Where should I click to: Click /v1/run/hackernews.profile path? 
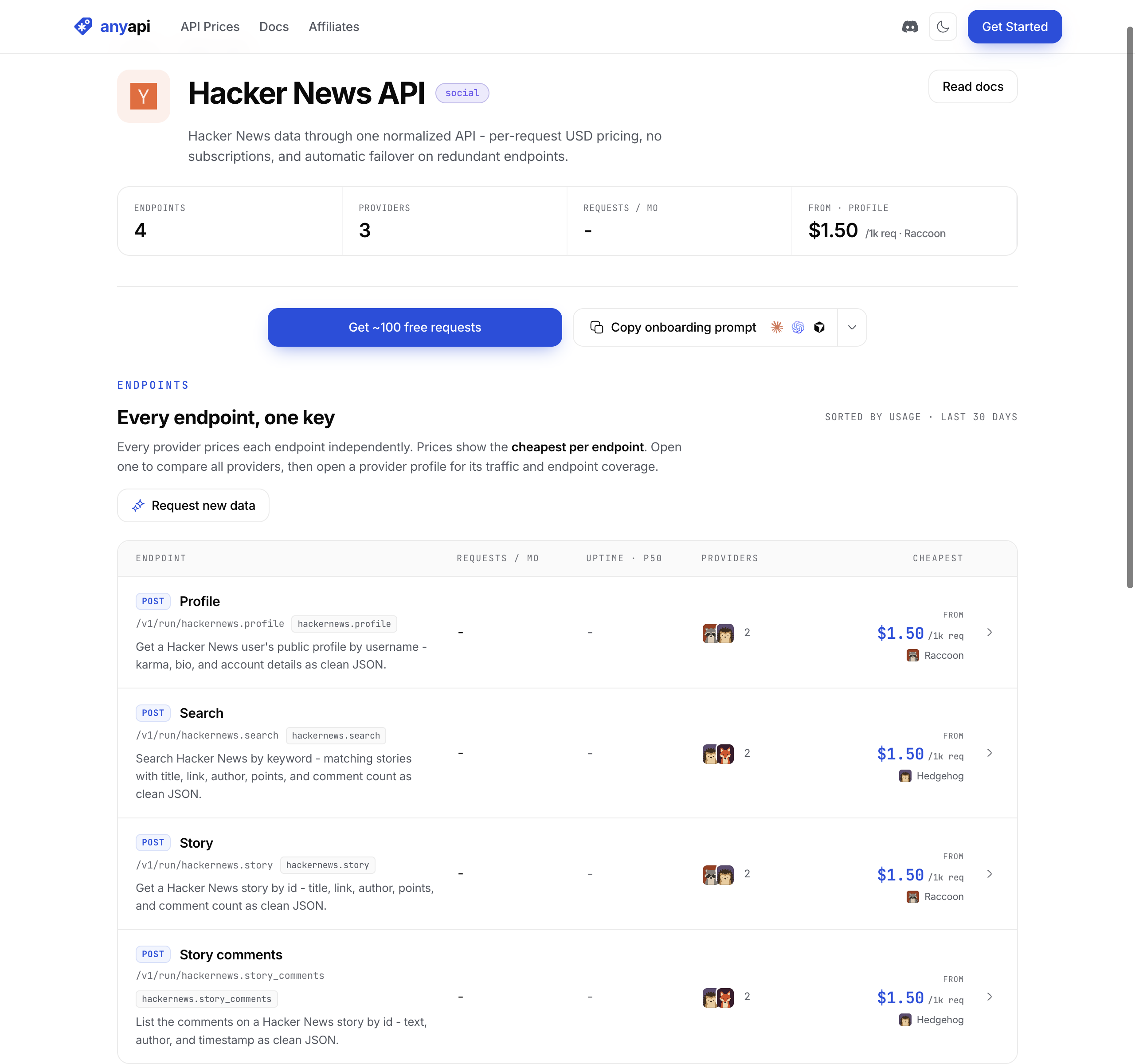click(210, 624)
